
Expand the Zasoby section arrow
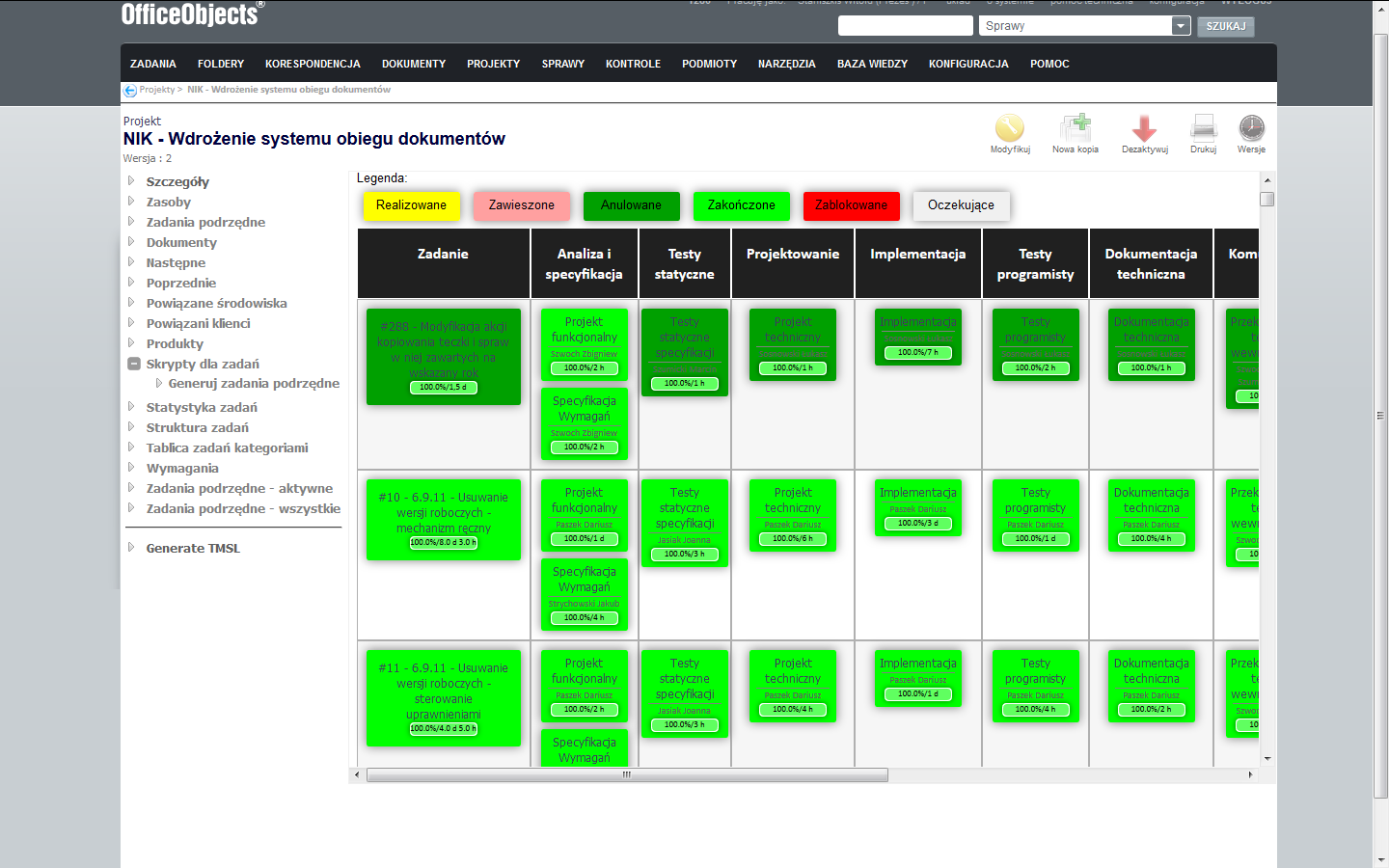pyautogui.click(x=131, y=201)
